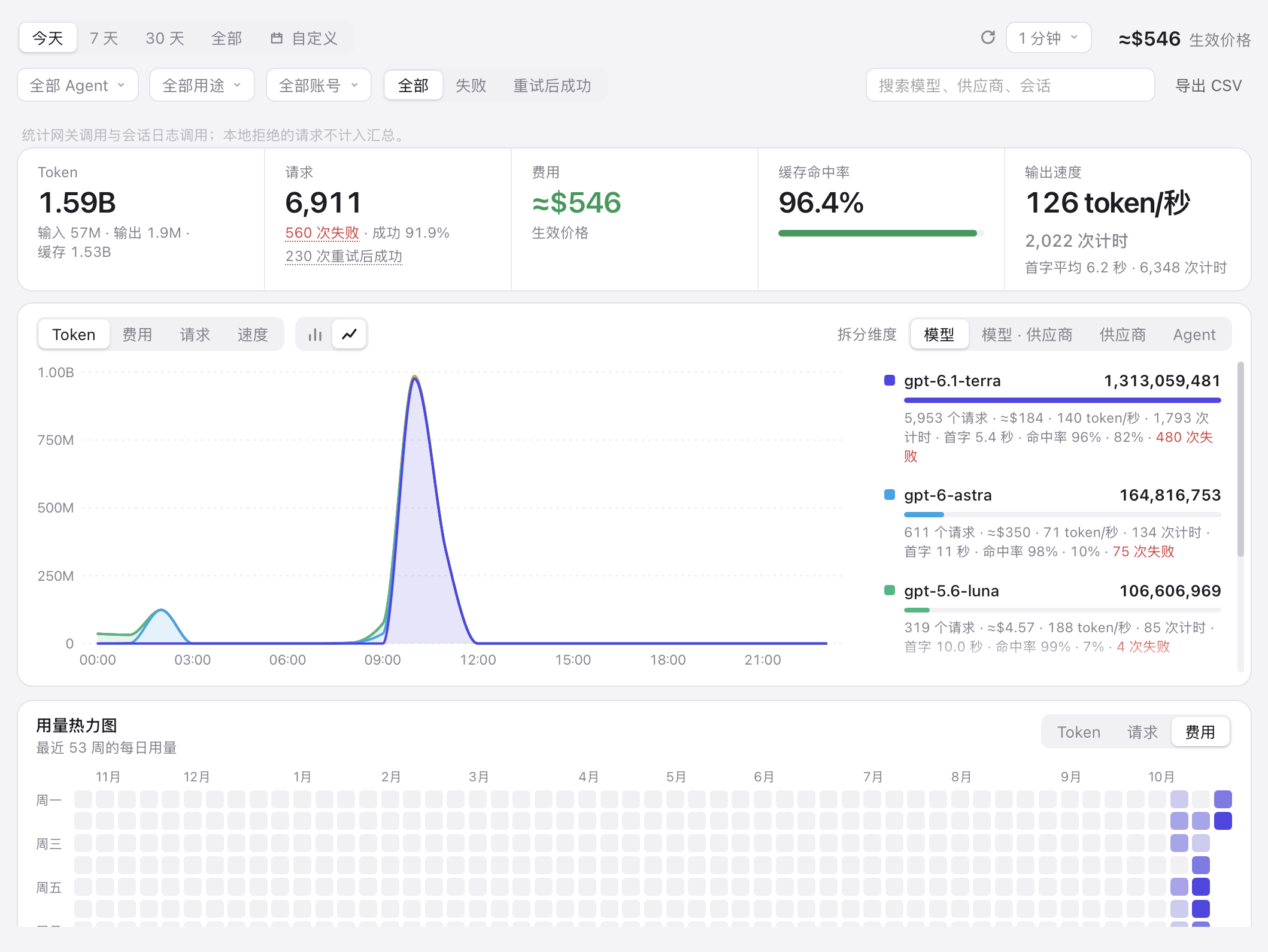The height and width of the screenshot is (952, 1268).
Task: Click the calendar icon for custom range
Action: (277, 38)
